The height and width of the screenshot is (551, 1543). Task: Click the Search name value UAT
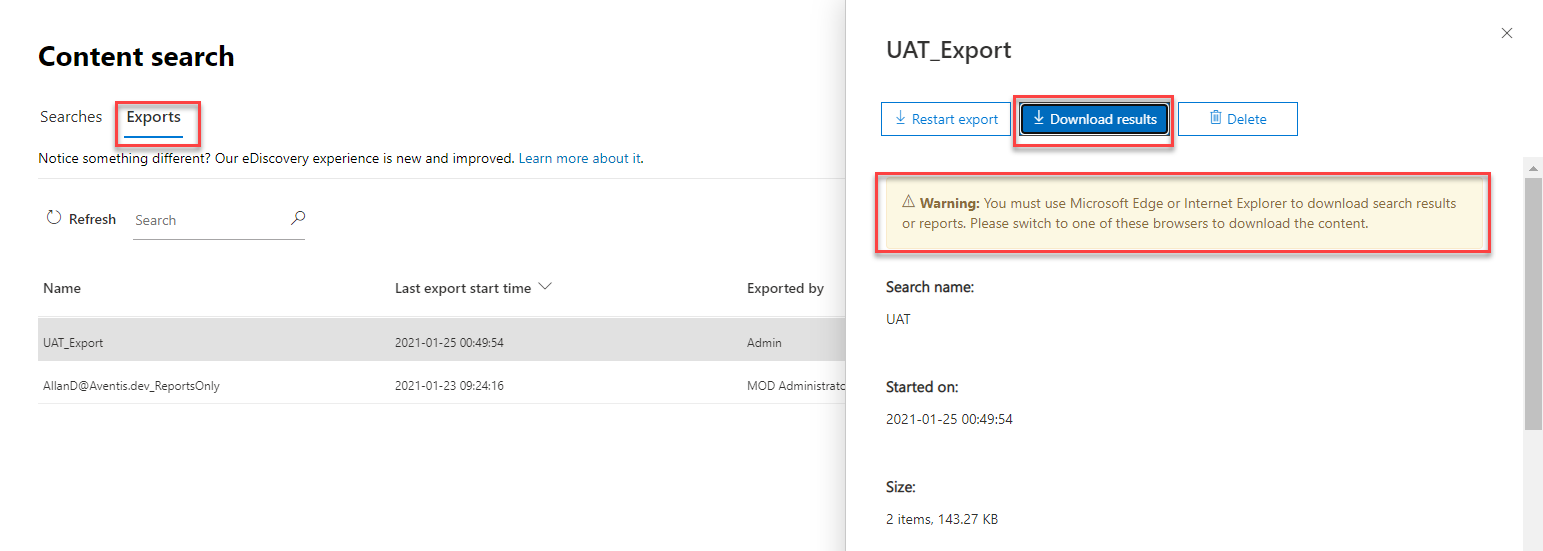pos(898,319)
